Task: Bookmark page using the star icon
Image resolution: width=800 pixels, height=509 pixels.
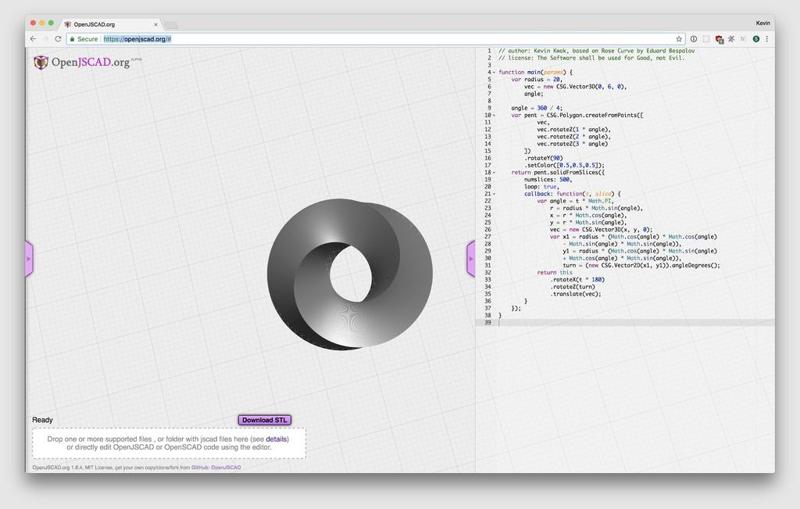Action: click(x=679, y=39)
